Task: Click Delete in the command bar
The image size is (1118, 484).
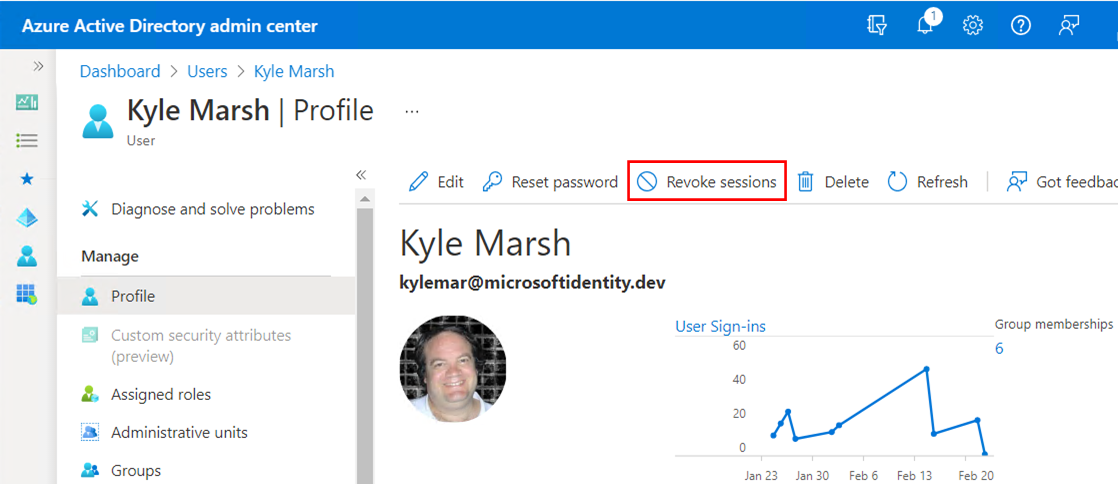Action: 833,182
